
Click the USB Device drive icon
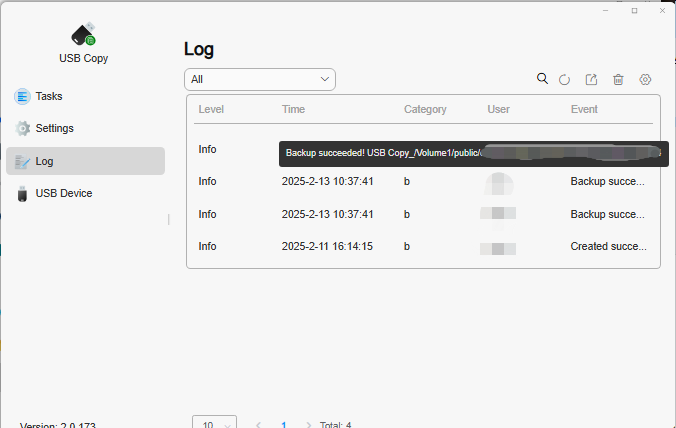tap(22, 194)
